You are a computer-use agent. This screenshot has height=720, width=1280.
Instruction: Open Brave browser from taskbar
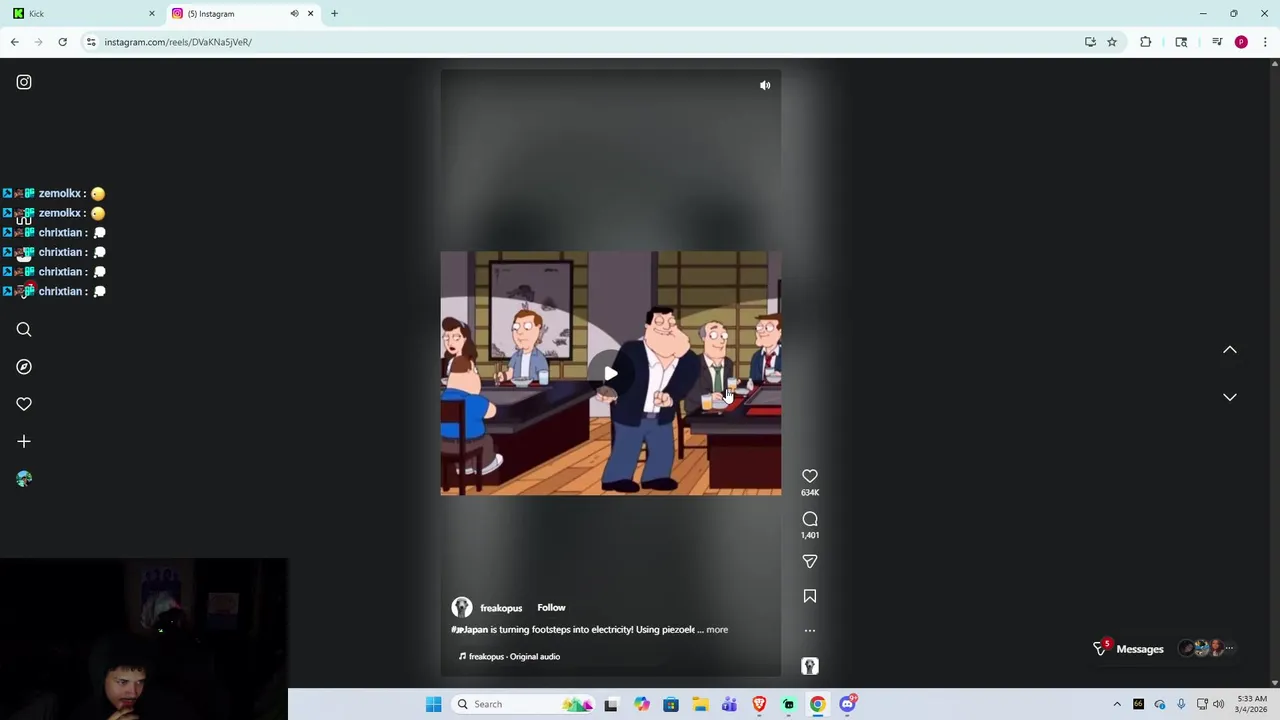pyautogui.click(x=759, y=704)
